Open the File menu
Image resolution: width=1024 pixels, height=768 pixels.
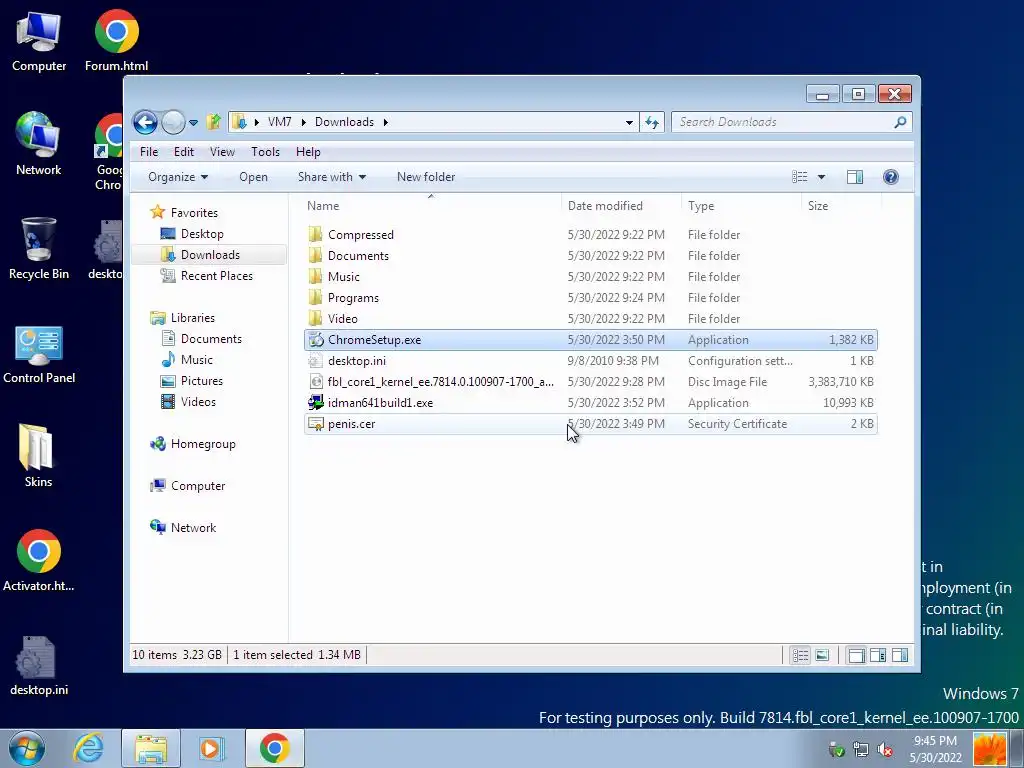click(x=149, y=152)
